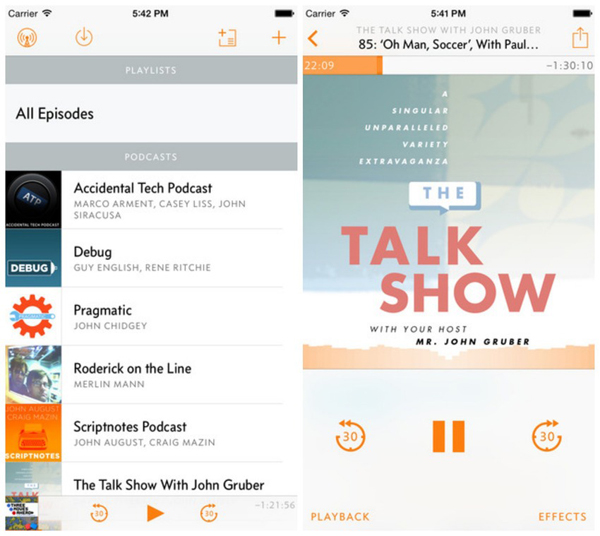600x536 pixels.
Task: Tap the ATP podcast artwork
Action: click(x=33, y=200)
